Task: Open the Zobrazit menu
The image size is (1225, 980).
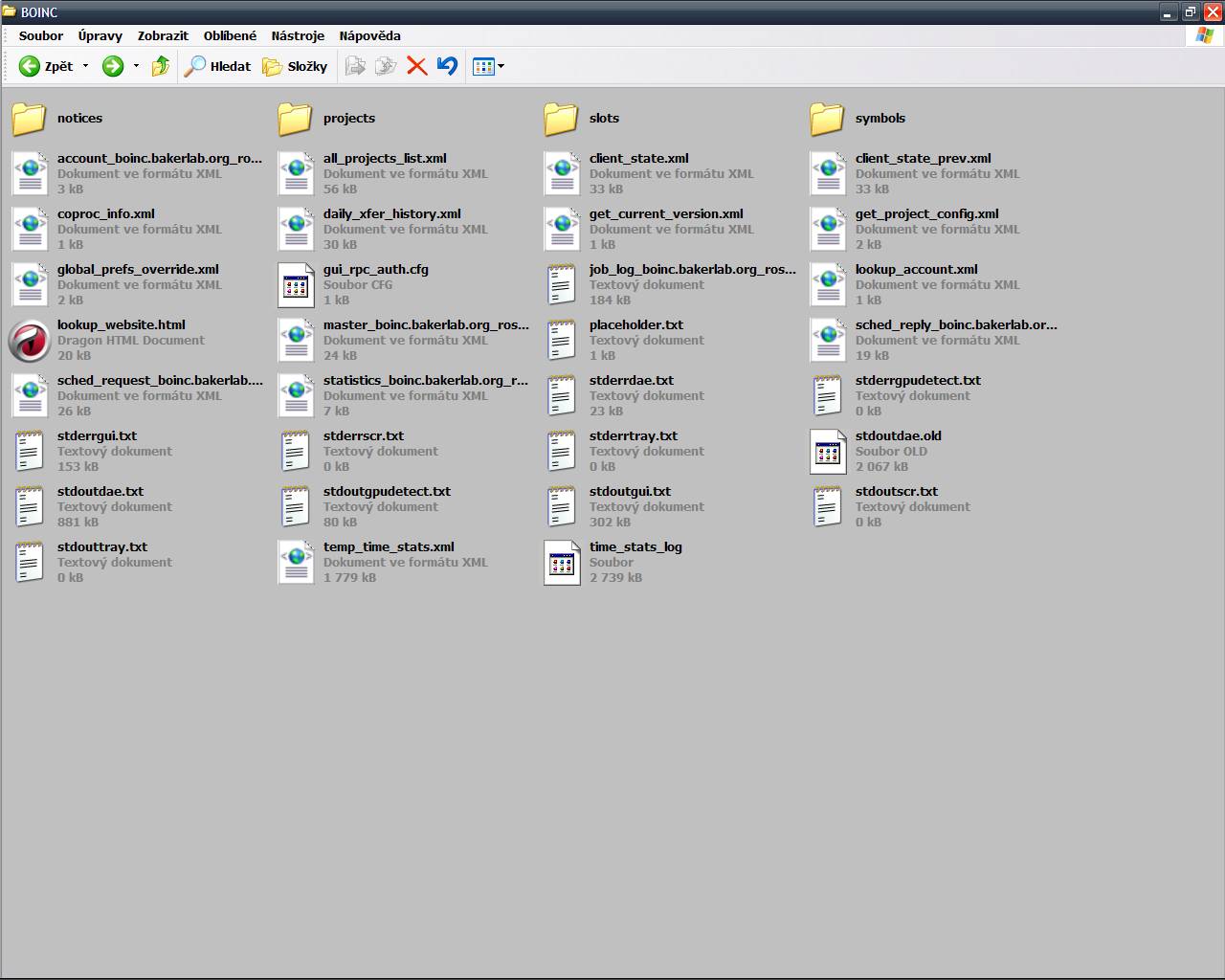Action: [163, 35]
